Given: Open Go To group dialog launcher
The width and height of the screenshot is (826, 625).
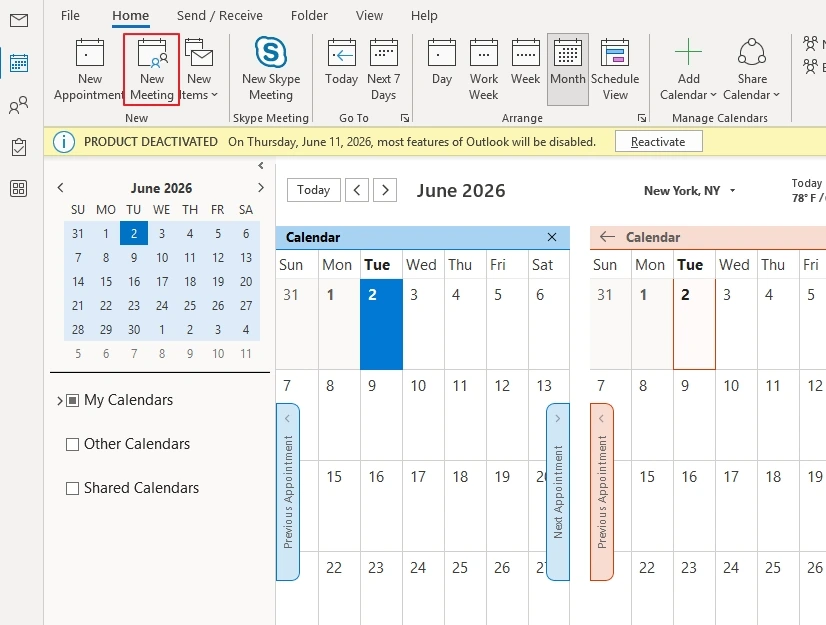Looking at the screenshot, I should pos(405,118).
